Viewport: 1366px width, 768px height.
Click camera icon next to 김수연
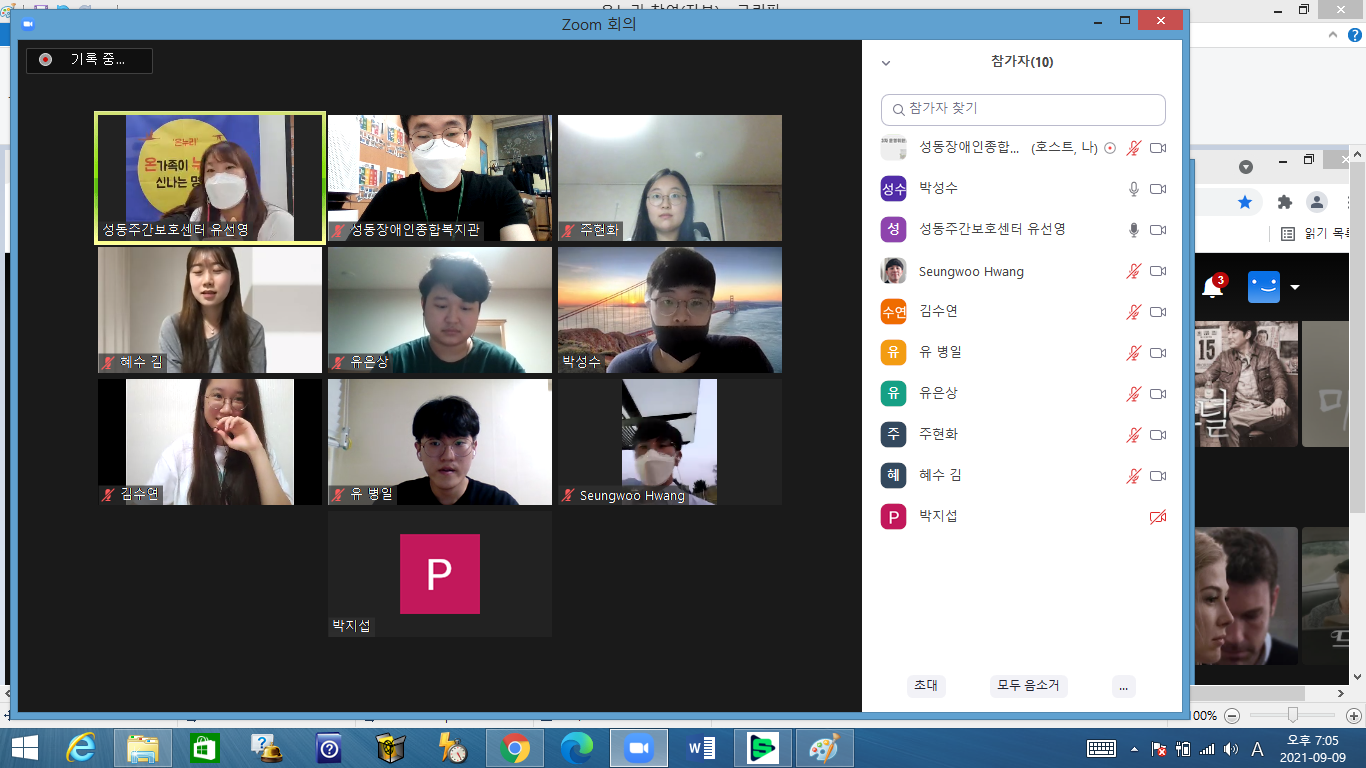1158,312
